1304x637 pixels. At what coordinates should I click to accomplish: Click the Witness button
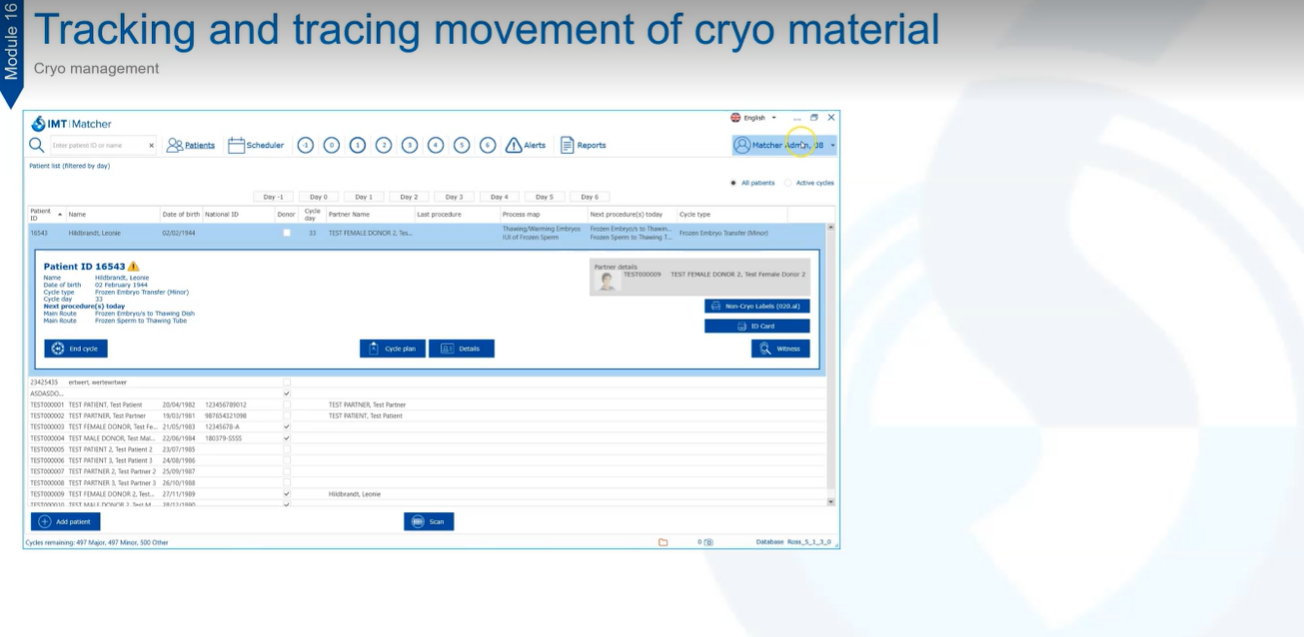[x=780, y=349]
